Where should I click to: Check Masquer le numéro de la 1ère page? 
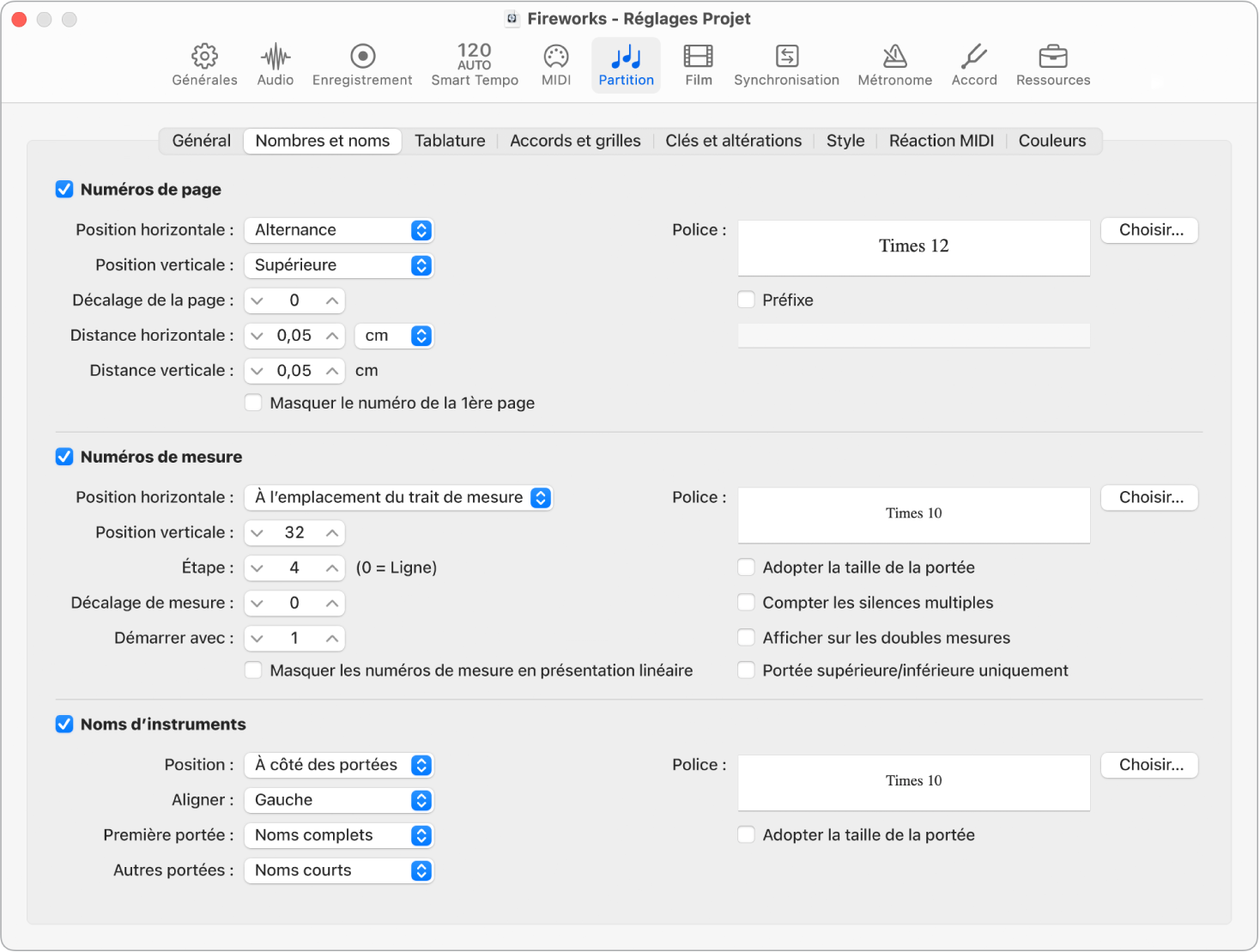[253, 403]
